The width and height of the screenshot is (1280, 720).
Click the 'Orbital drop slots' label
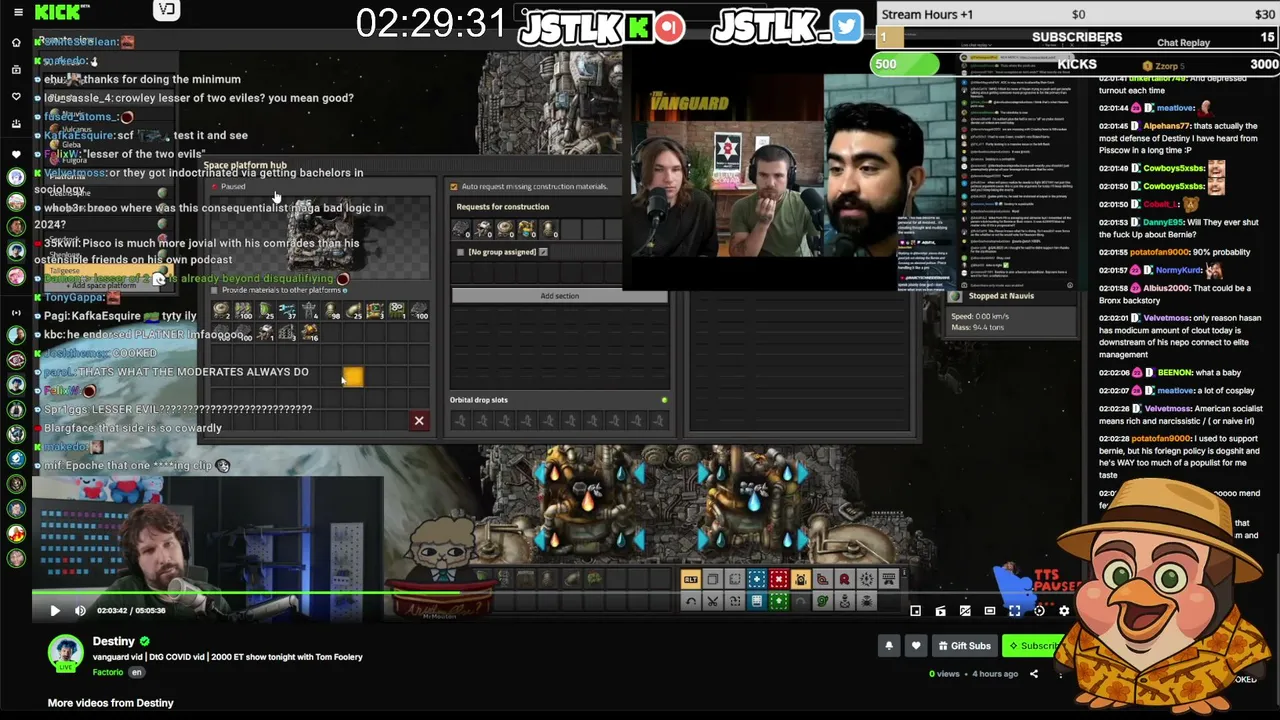coord(479,400)
